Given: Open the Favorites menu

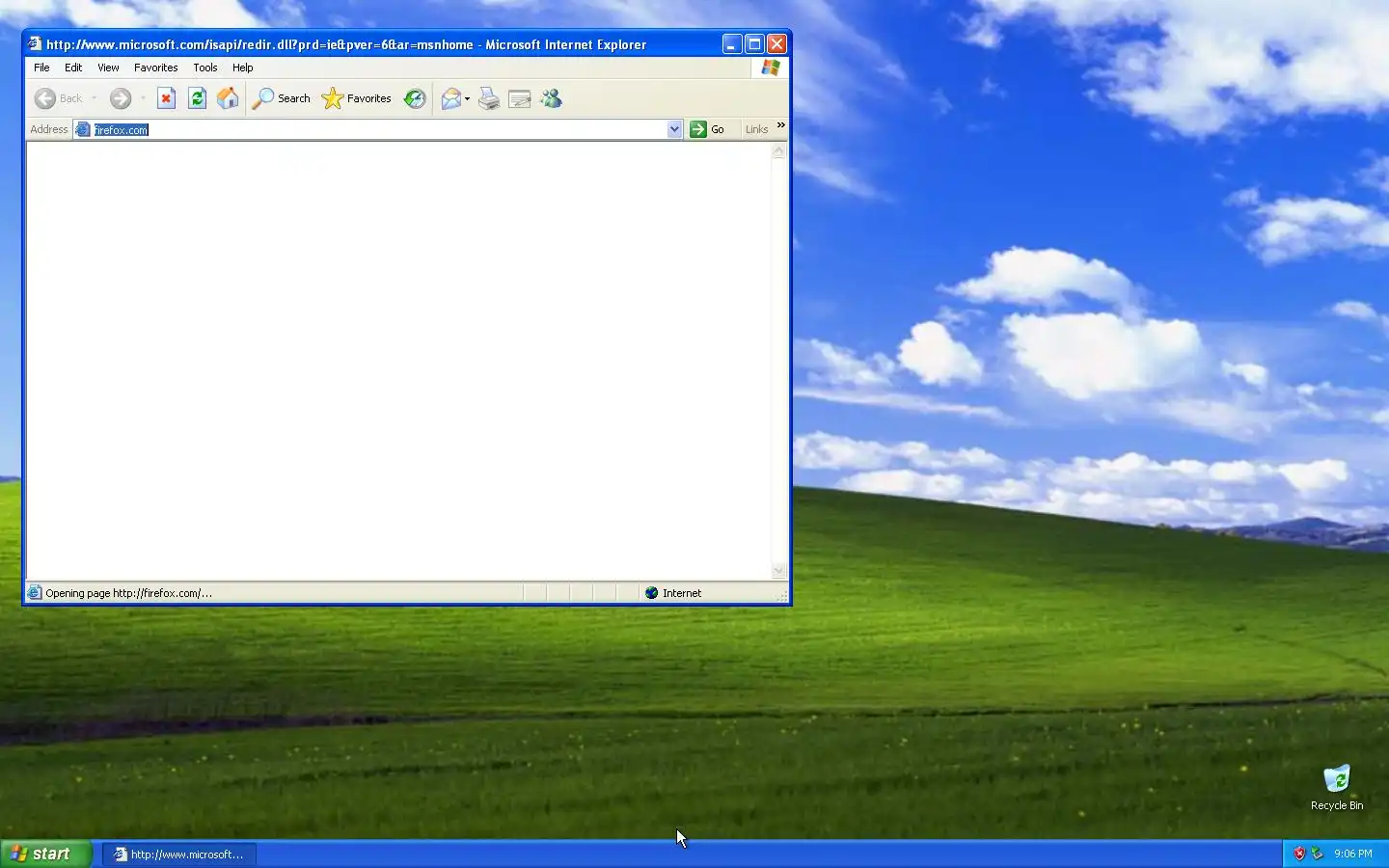Looking at the screenshot, I should pos(156,68).
